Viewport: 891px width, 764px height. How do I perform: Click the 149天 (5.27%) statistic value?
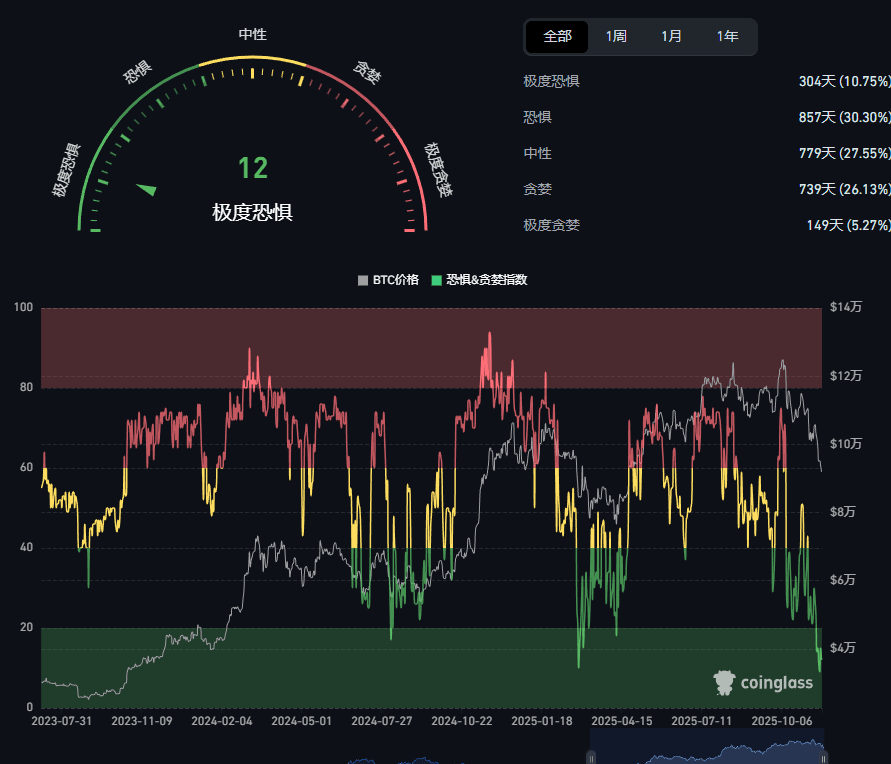click(x=848, y=225)
